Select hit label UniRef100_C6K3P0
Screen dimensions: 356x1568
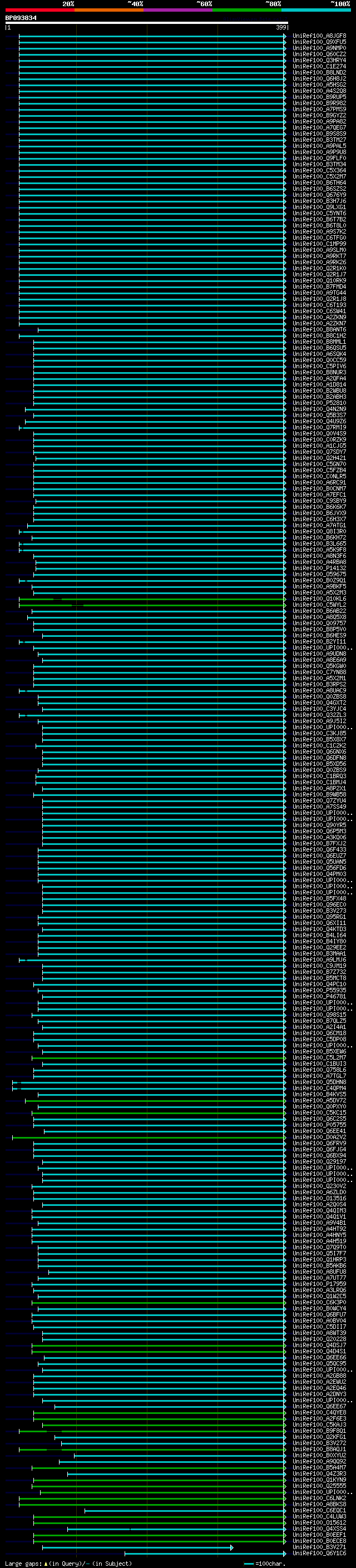click(319, 1303)
